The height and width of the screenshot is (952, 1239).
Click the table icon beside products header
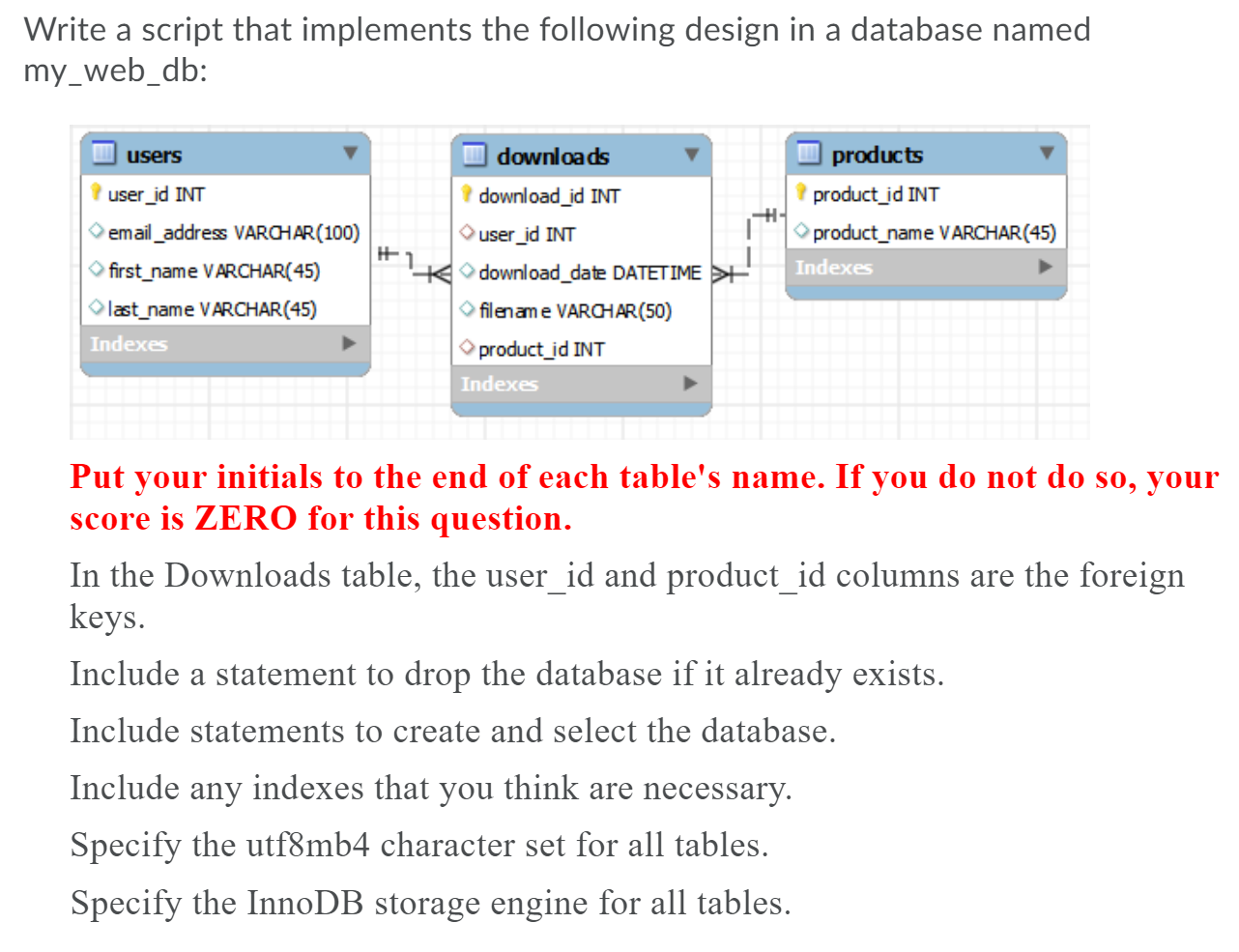point(810,155)
